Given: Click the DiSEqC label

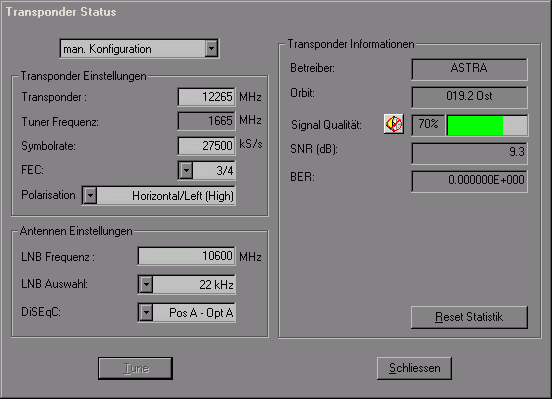Looking at the screenshot, I should point(41,312).
